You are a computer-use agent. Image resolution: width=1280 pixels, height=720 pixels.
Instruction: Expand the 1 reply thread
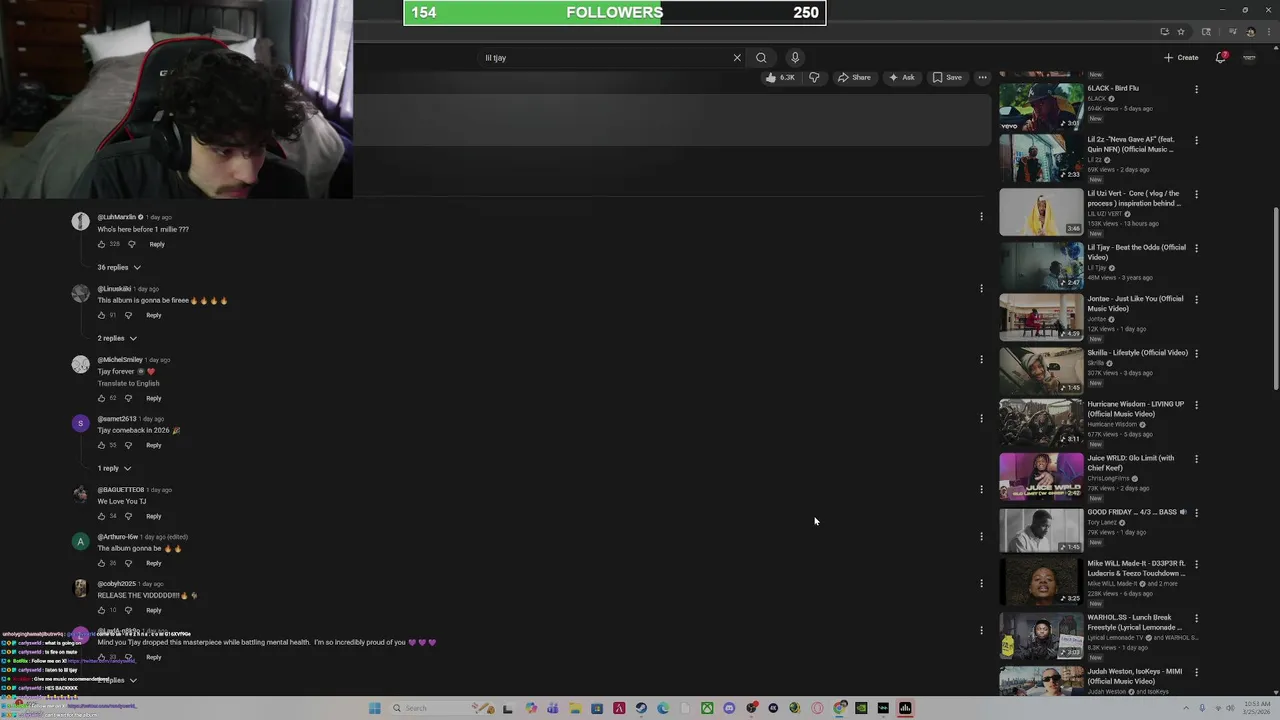[x=114, y=468]
